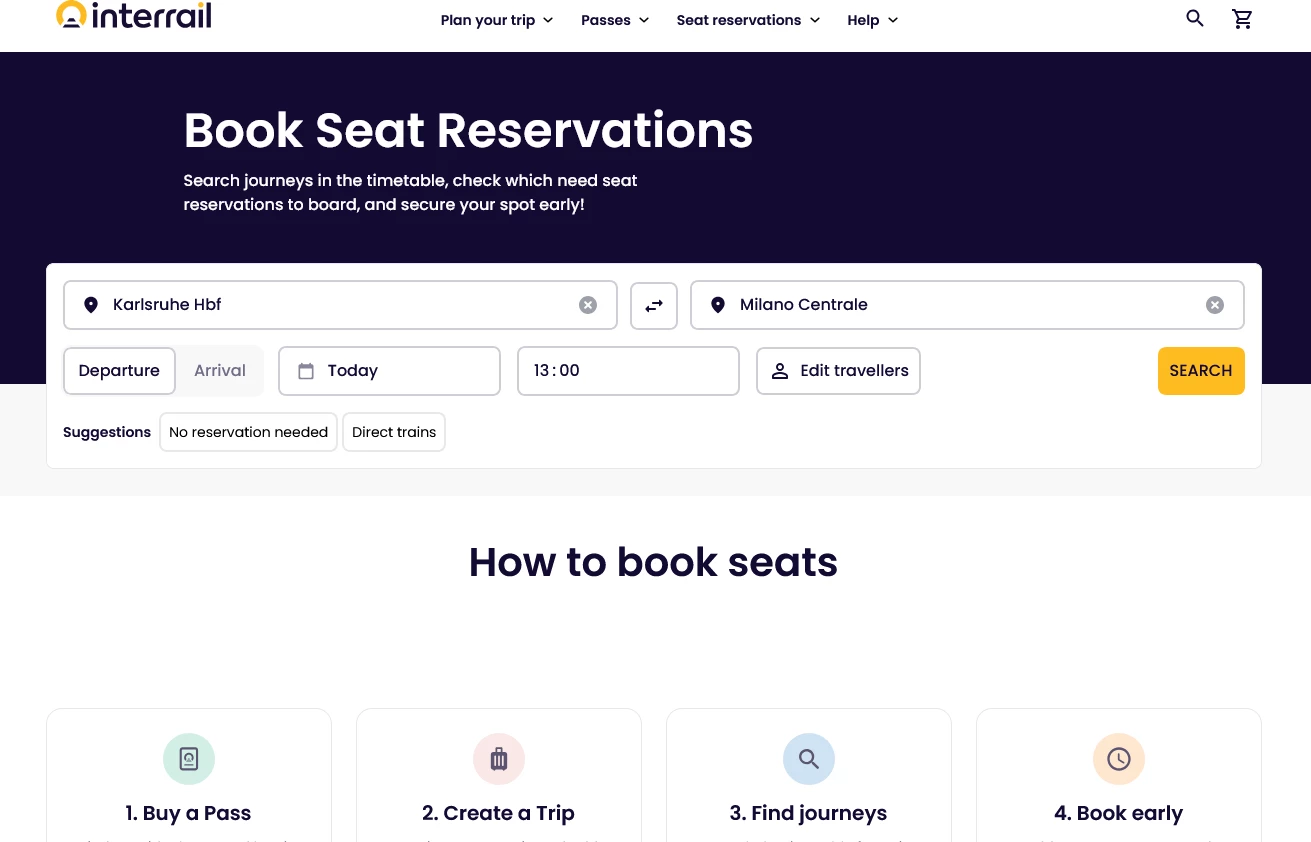Screen dimensions: 1311x842
Task: Swap origin and destination stations
Action: (x=654, y=306)
